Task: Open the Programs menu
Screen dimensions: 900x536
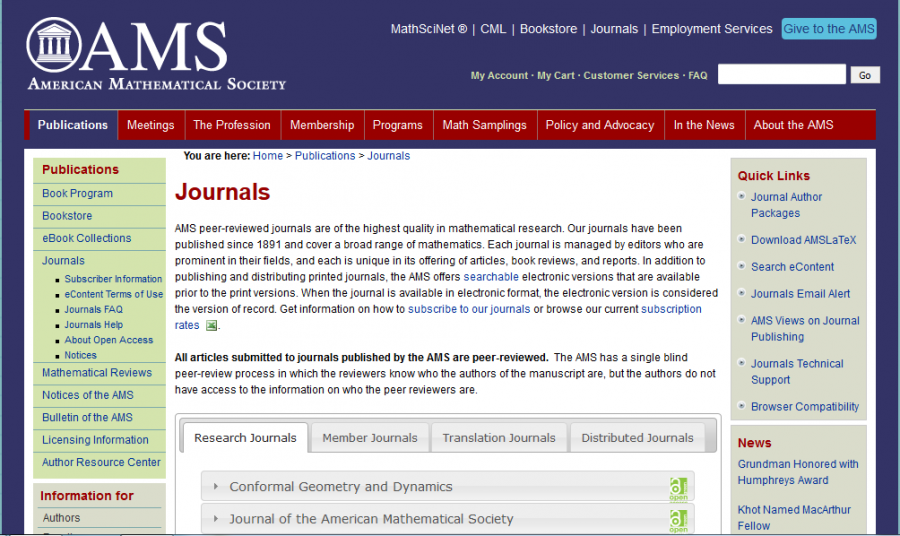Action: (397, 125)
